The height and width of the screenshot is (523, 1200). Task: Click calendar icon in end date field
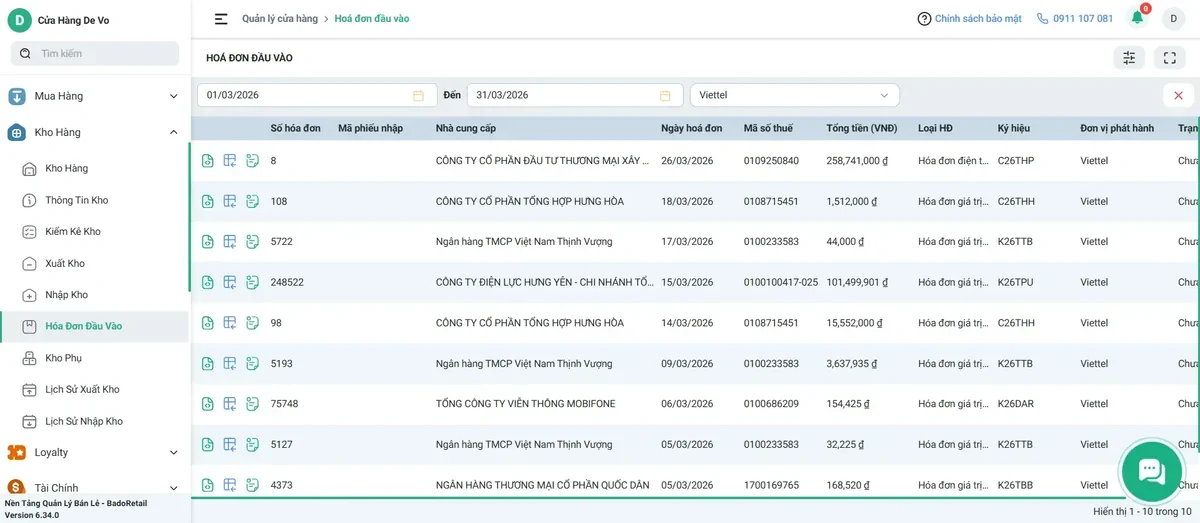[x=665, y=95]
